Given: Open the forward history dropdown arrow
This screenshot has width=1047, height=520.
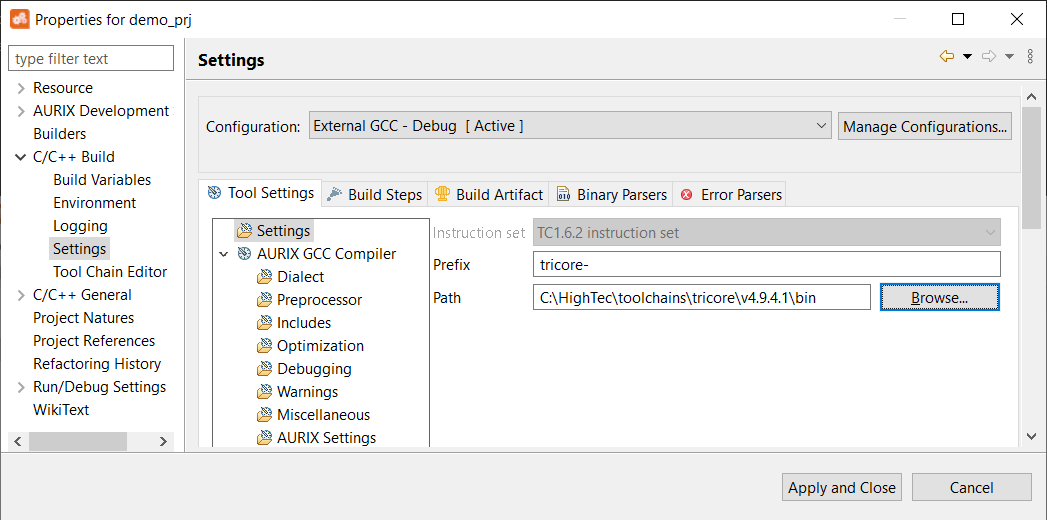Looking at the screenshot, I should click(1009, 57).
